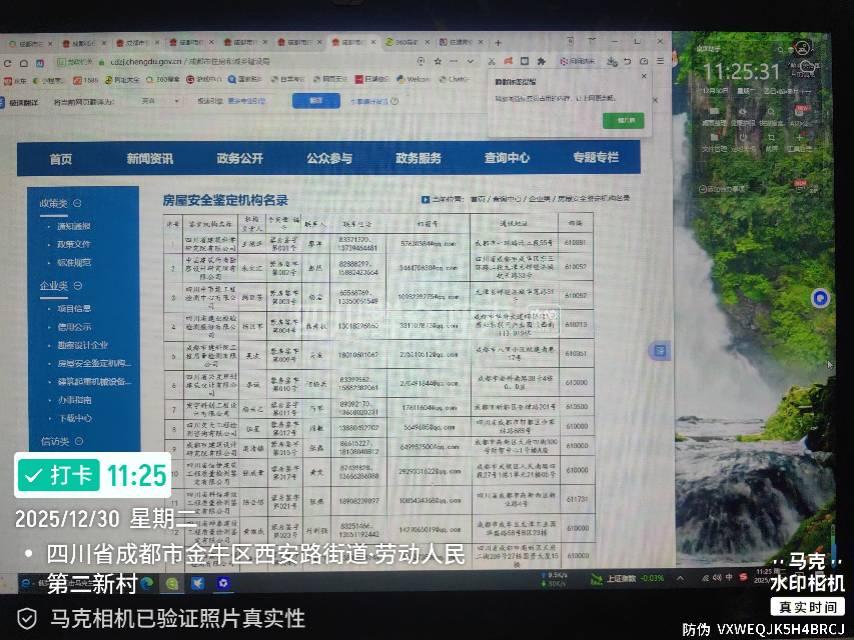
Task: Collapse the 政策类 sidebar section
Action: tap(77, 203)
